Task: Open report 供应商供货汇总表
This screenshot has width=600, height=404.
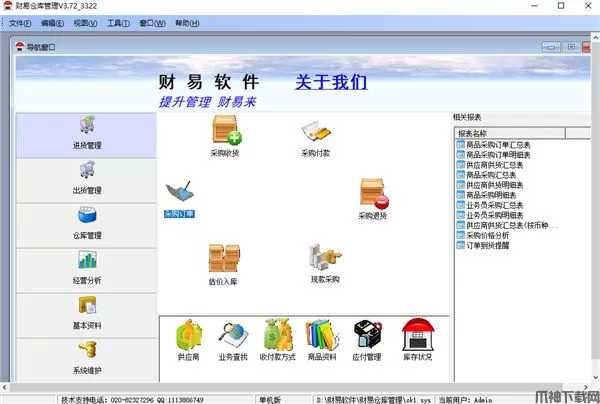Action: click(490, 165)
